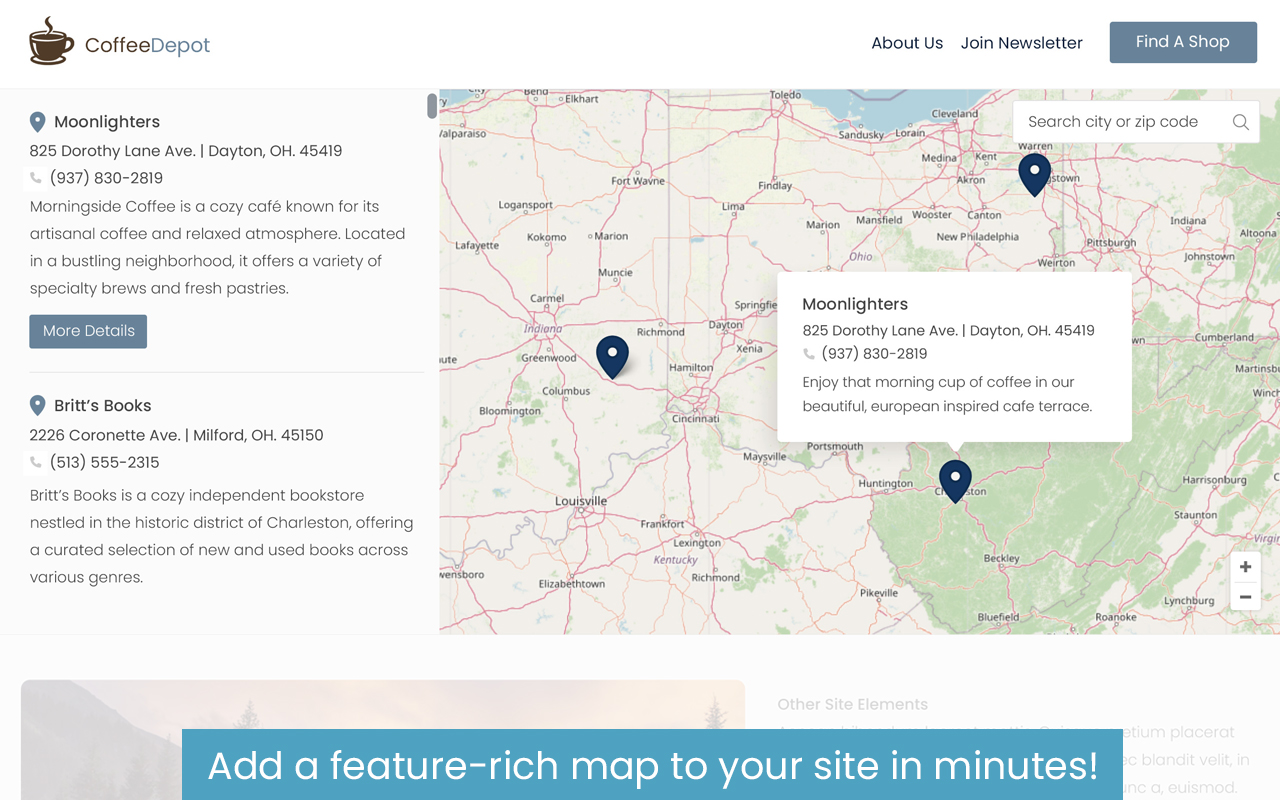Open the About Us page
This screenshot has height=800, width=1280.
907,43
